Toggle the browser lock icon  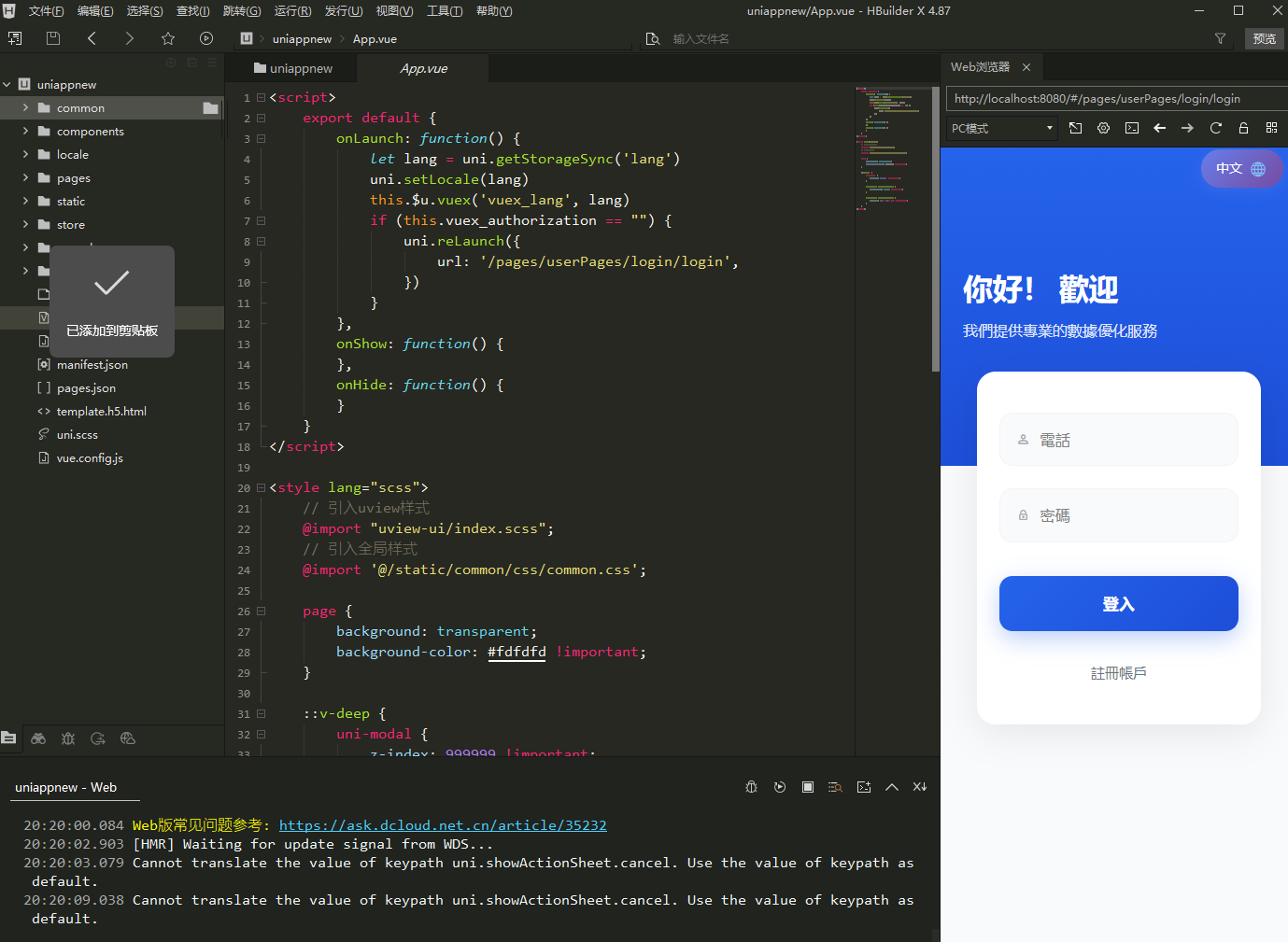1243,128
